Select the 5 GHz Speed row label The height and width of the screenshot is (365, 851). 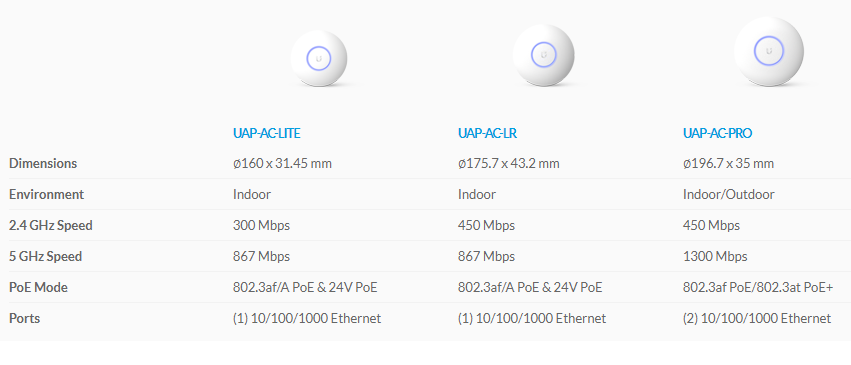pyautogui.click(x=46, y=256)
